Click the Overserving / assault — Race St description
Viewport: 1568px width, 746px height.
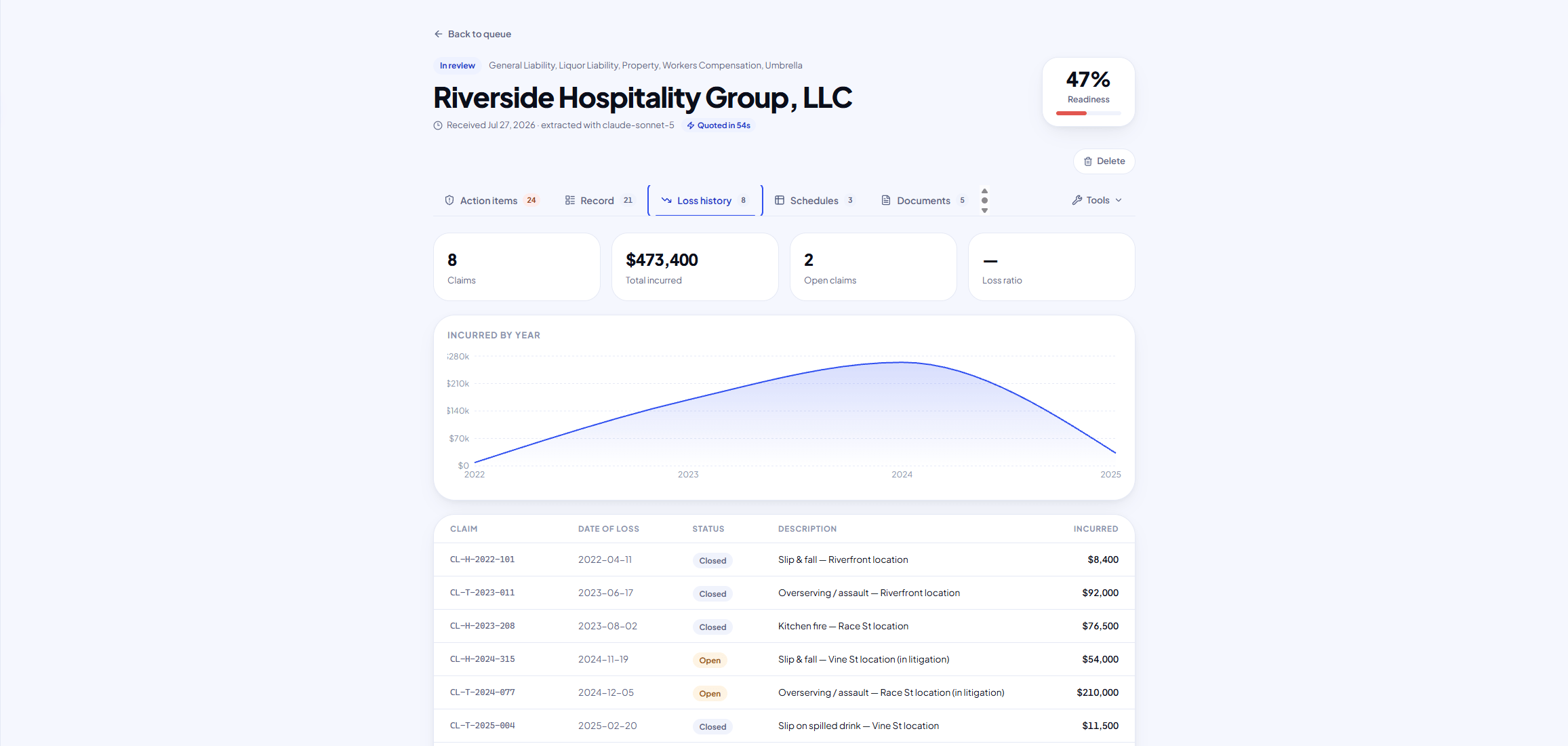(891, 693)
